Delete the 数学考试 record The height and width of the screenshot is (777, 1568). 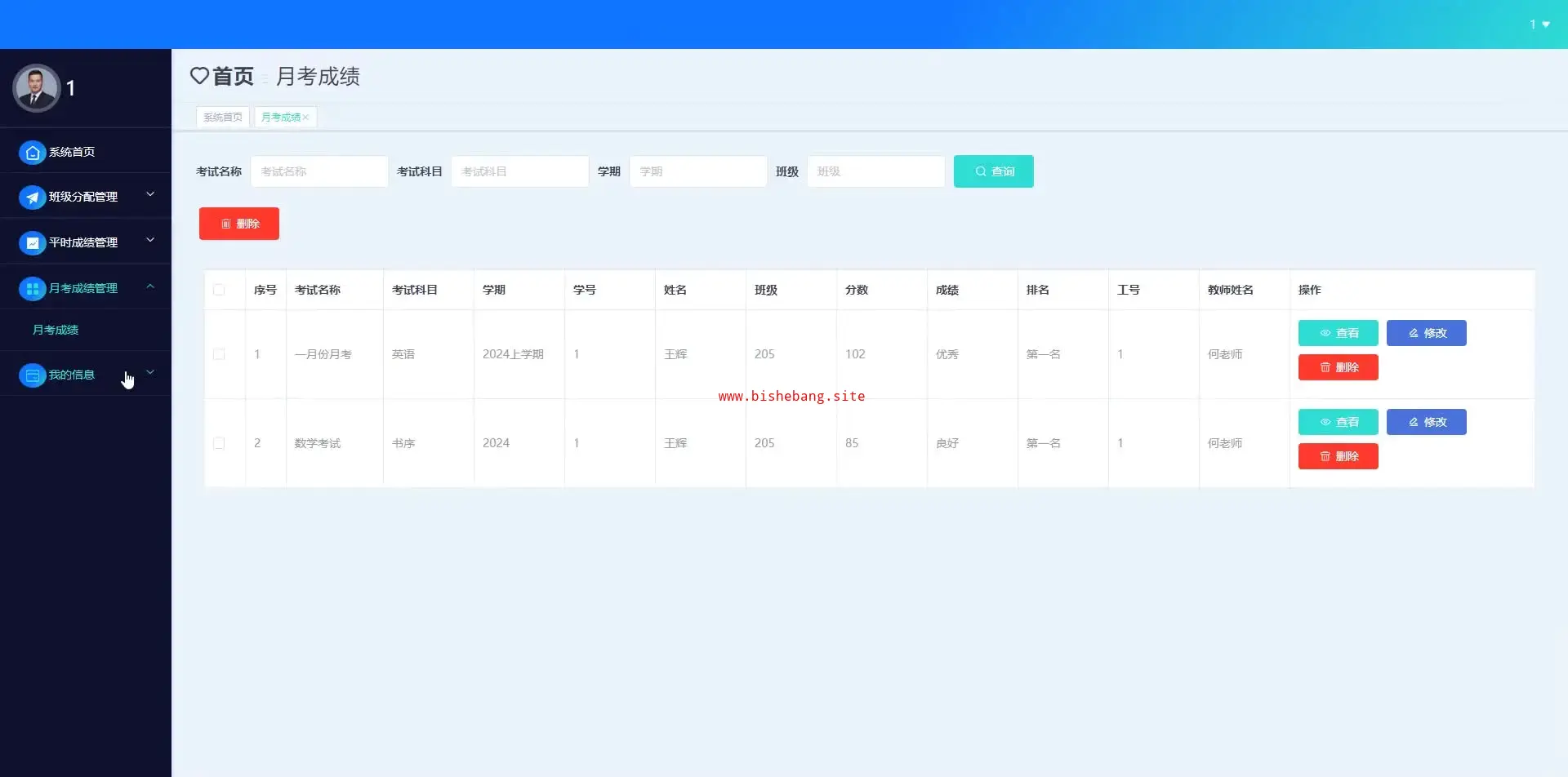(1339, 456)
